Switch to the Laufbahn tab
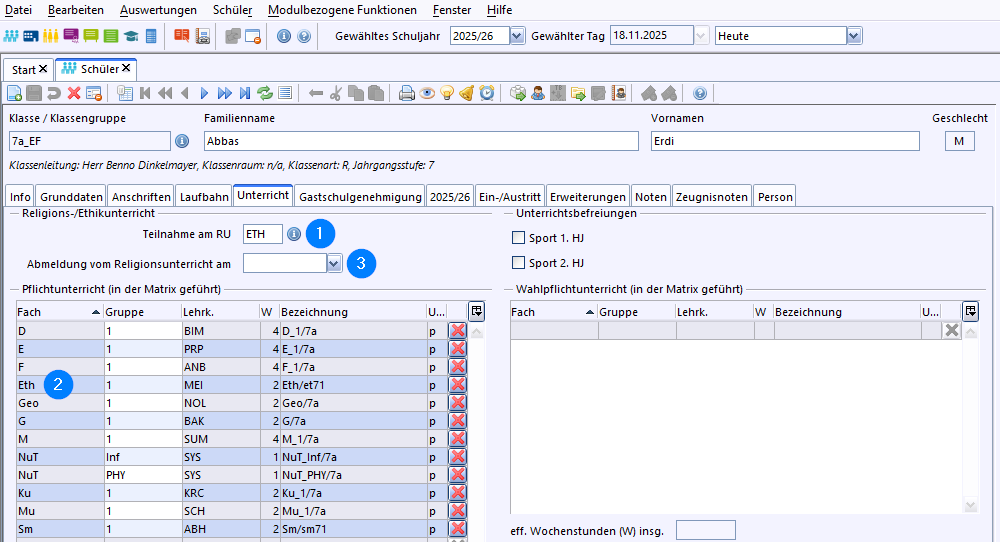Image resolution: width=1000 pixels, height=542 pixels. coord(204,197)
